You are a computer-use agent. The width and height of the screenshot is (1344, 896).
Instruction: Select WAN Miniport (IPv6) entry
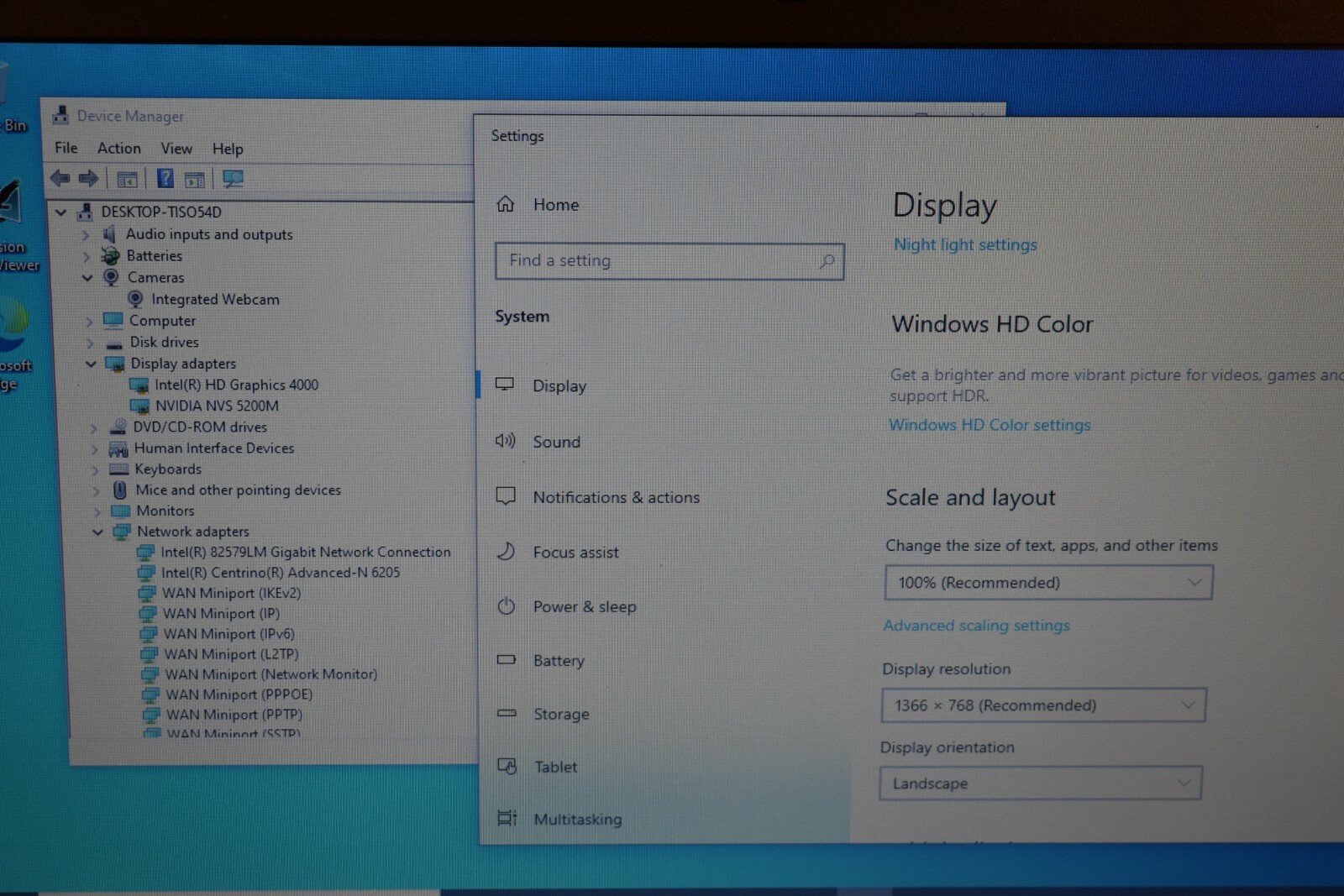[x=228, y=634]
